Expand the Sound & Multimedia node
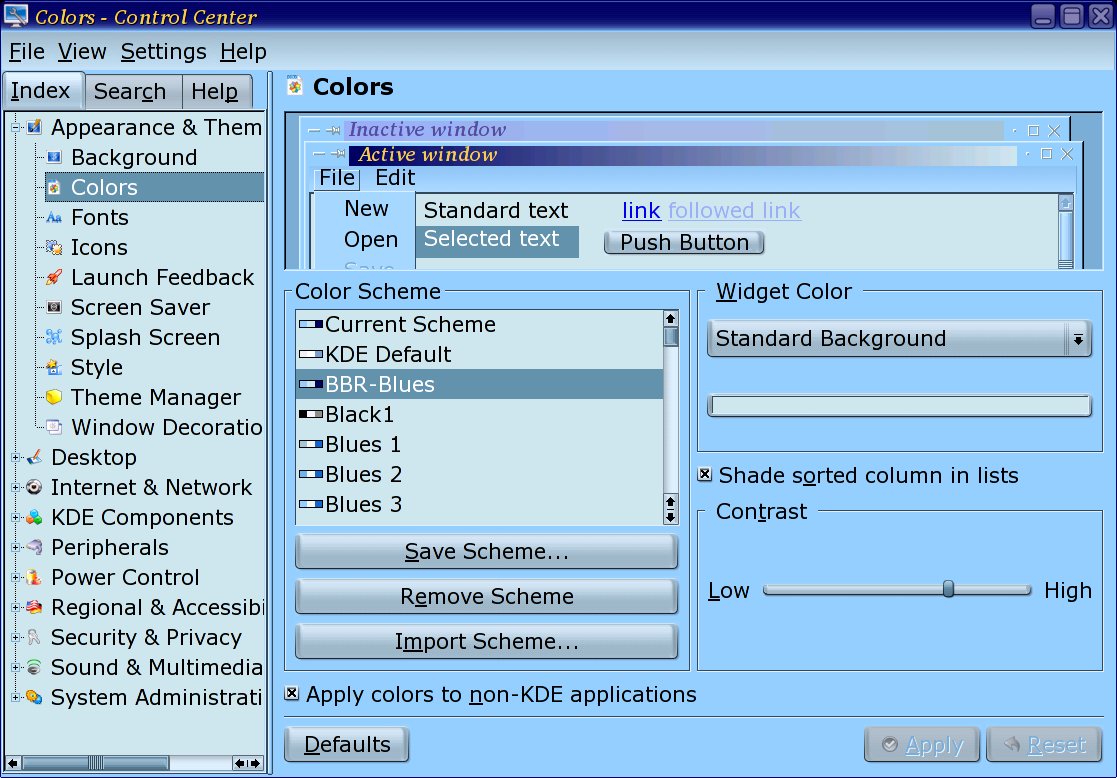 tap(15, 667)
